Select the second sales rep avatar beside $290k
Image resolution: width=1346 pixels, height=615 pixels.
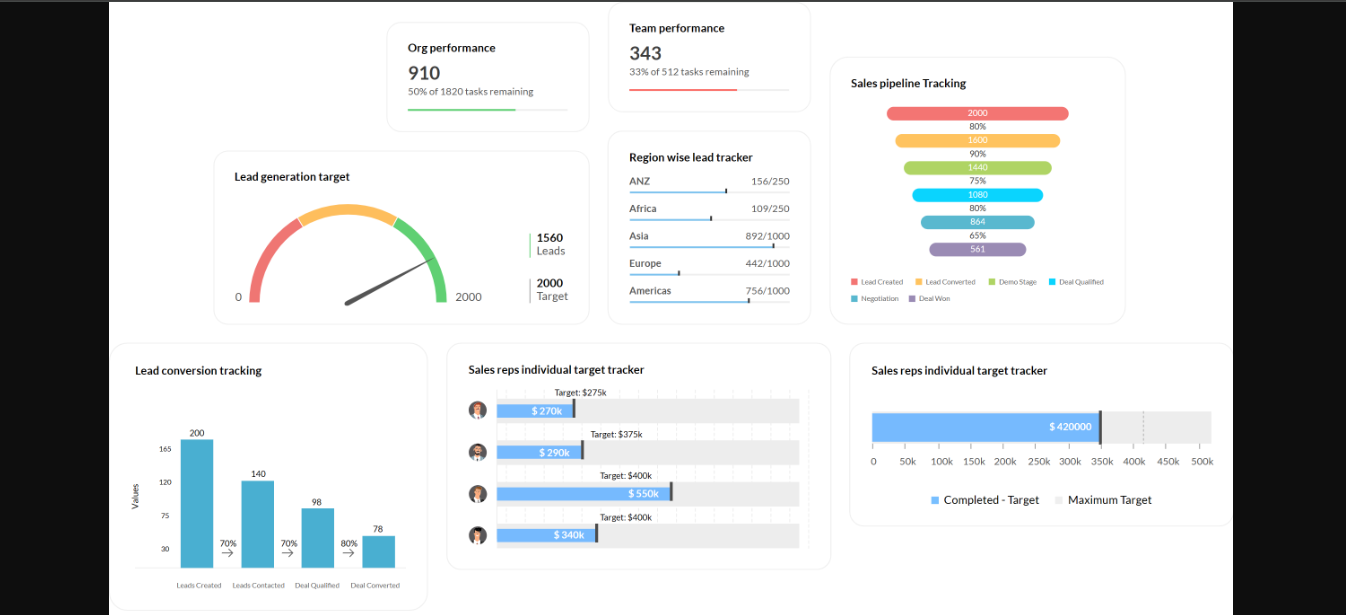(477, 452)
